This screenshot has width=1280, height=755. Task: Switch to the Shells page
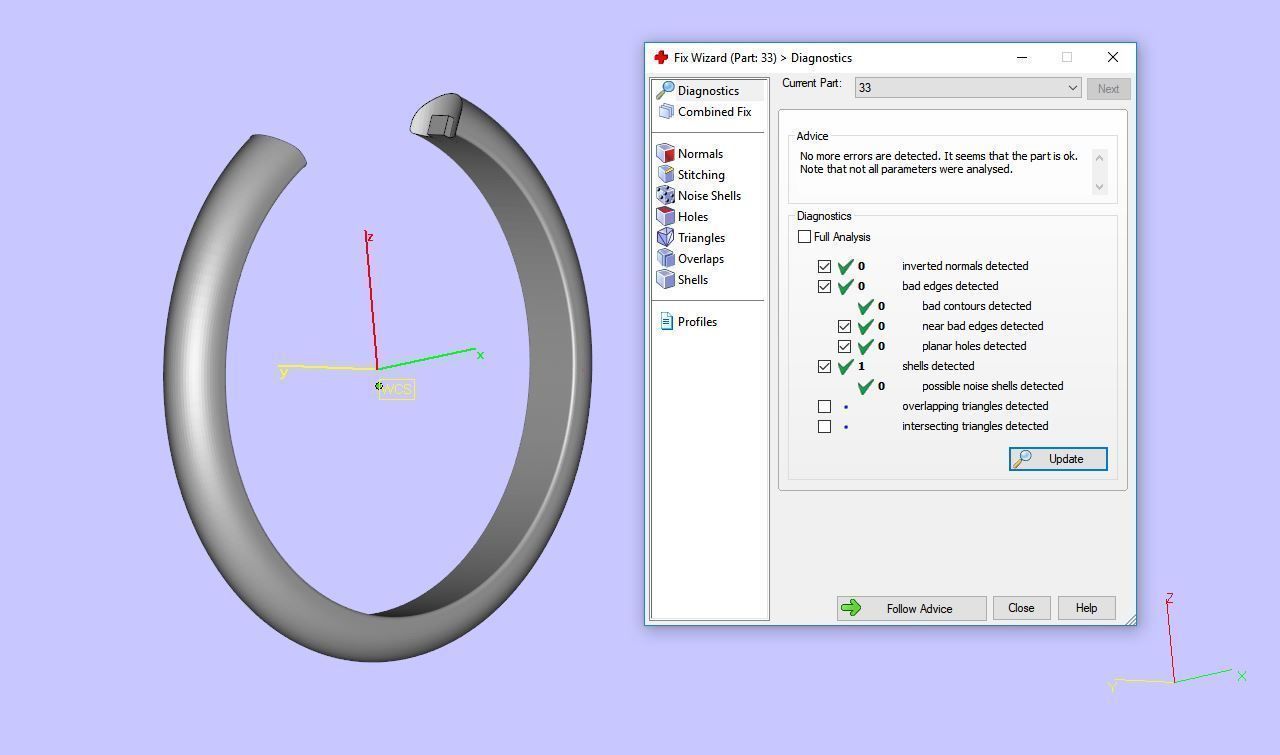(x=693, y=280)
